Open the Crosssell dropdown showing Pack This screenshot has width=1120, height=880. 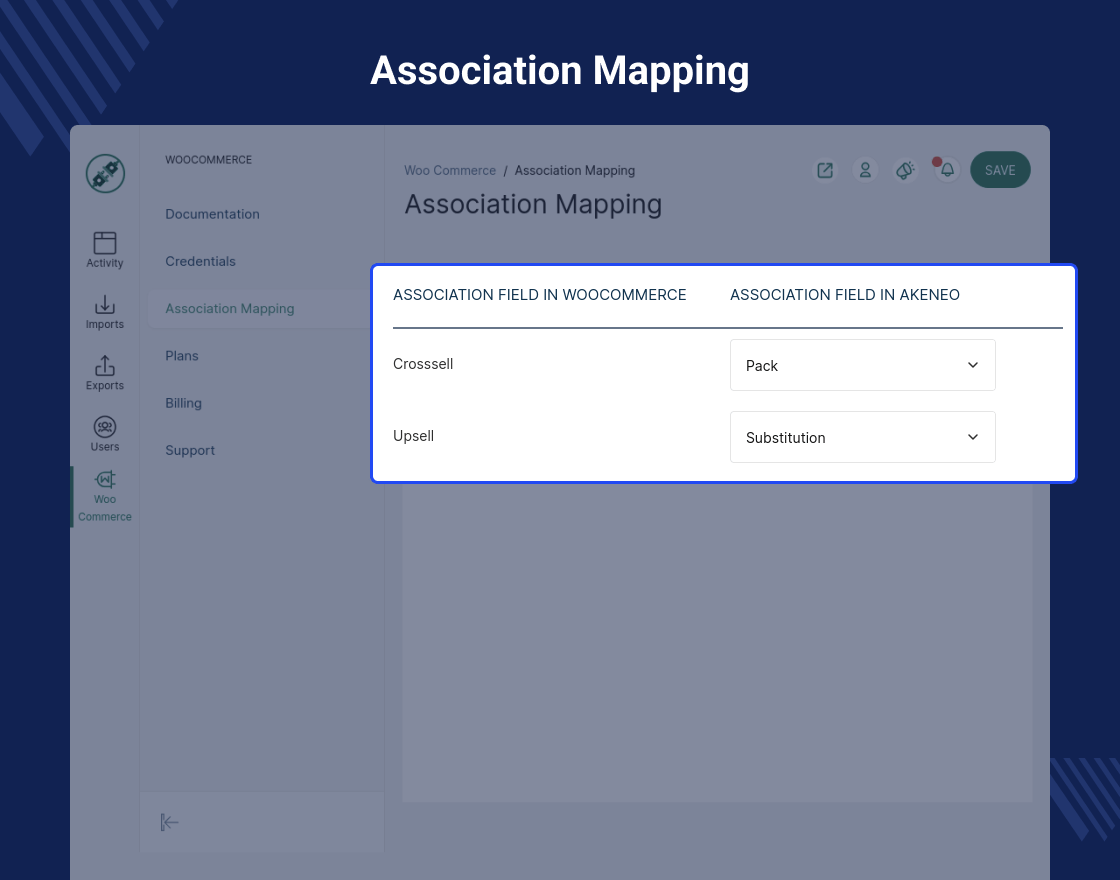pos(863,365)
